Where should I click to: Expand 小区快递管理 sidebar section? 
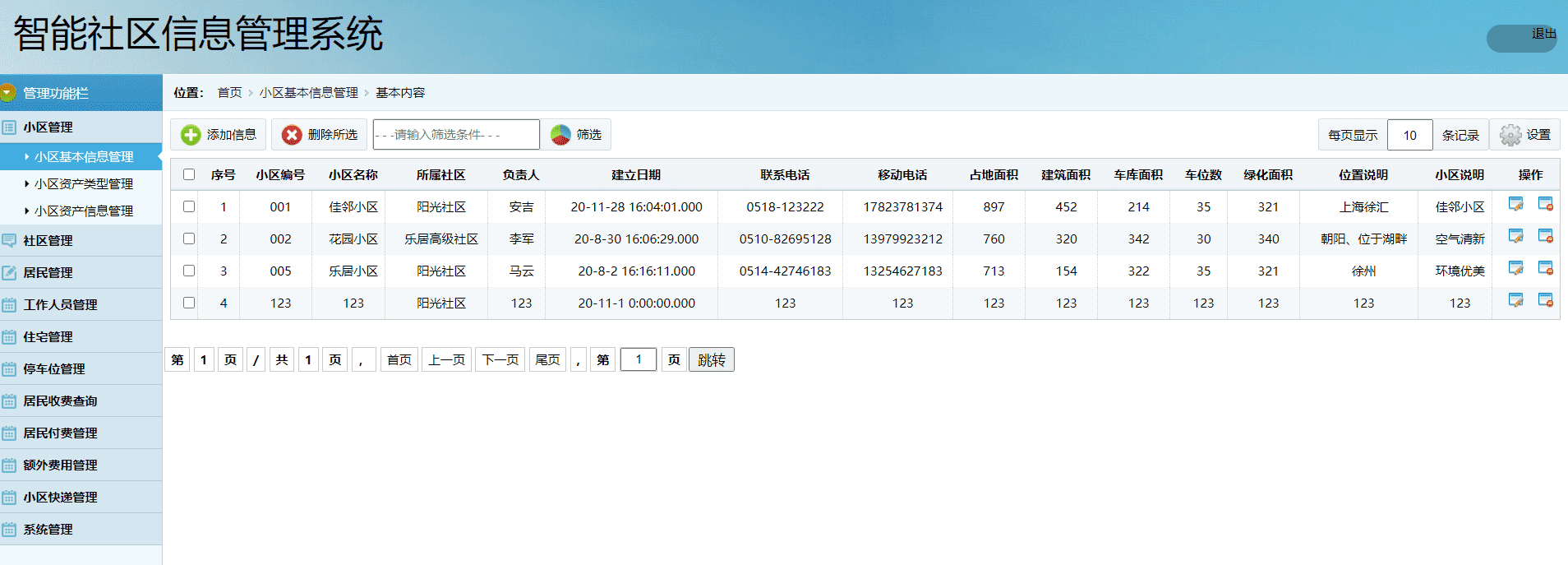click(x=81, y=498)
